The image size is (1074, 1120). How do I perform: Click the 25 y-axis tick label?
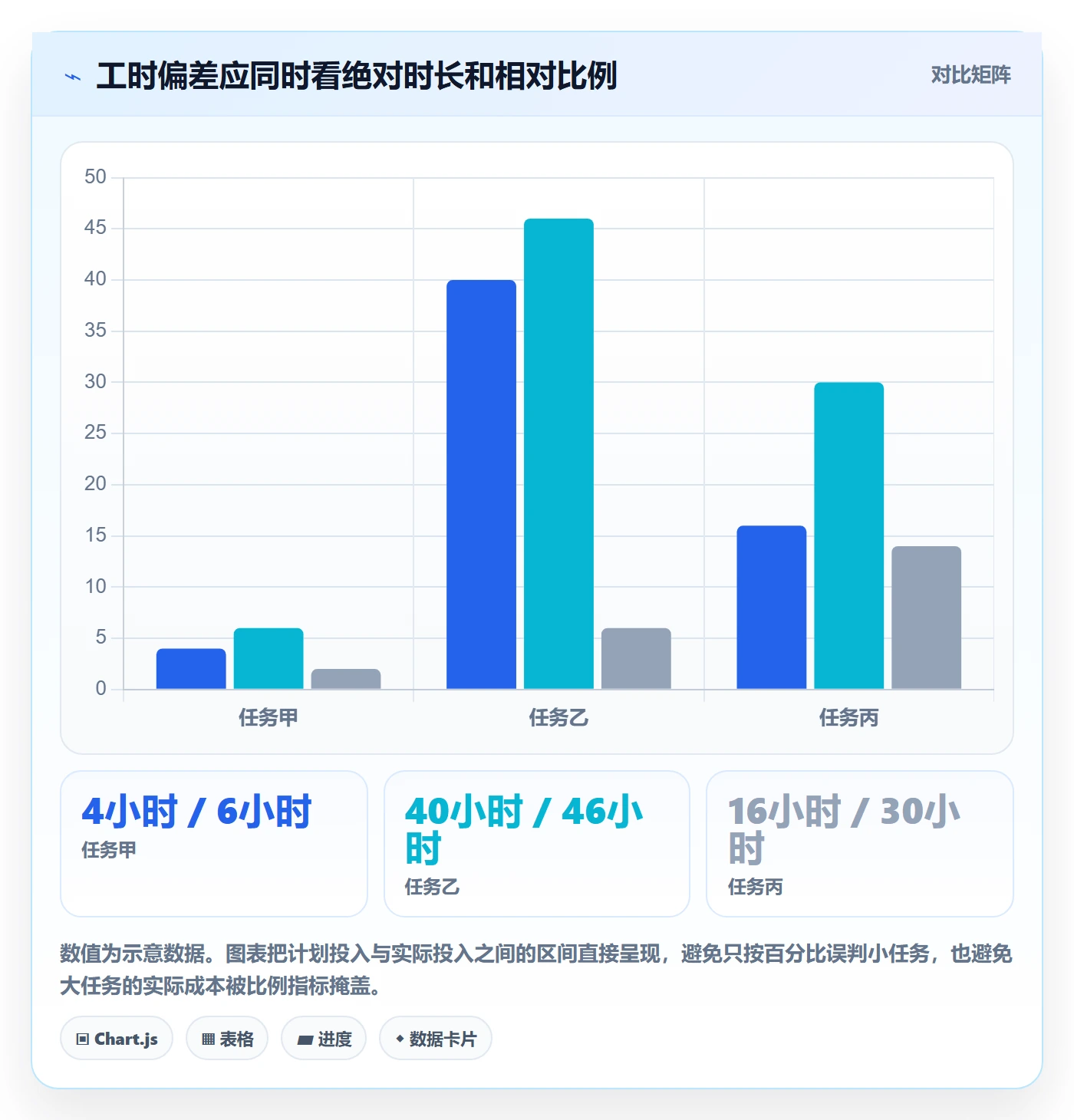point(95,433)
